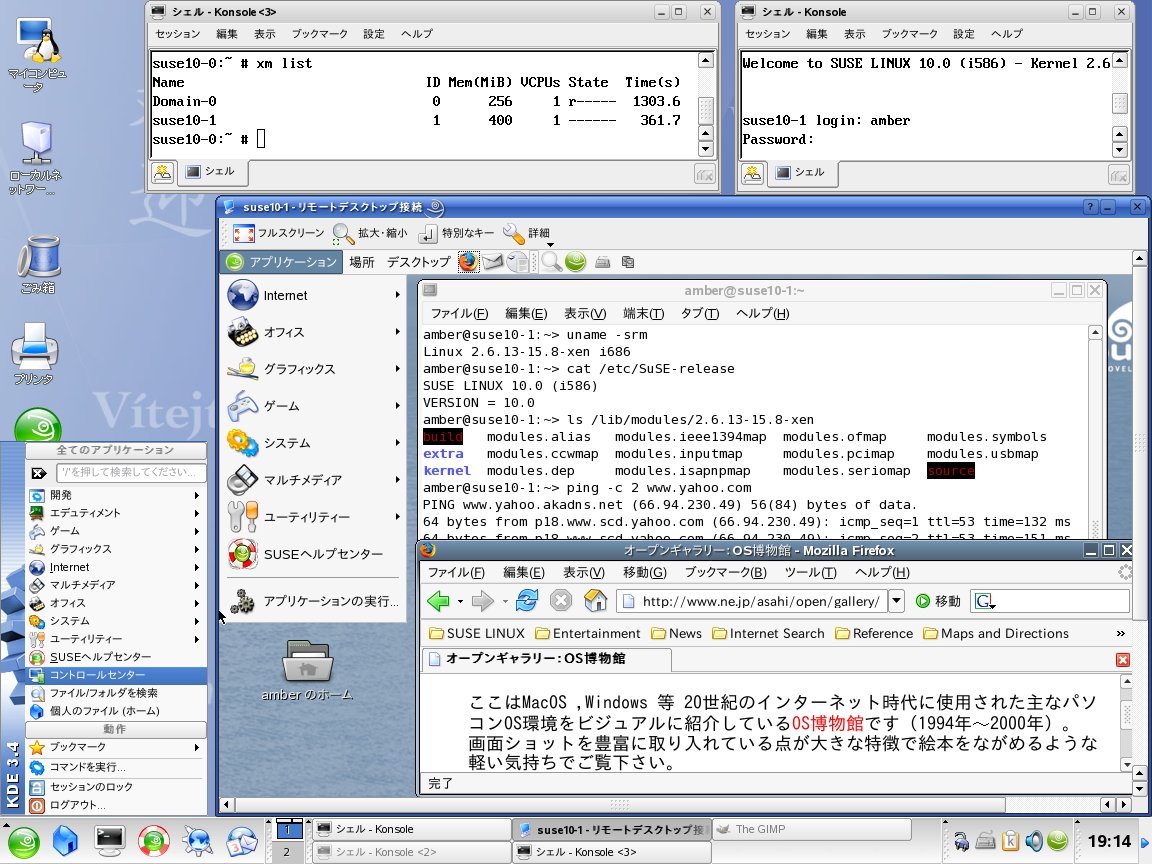Image resolution: width=1152 pixels, height=864 pixels.
Task: Open News bookmark folder
Action: pyautogui.click(x=676, y=633)
